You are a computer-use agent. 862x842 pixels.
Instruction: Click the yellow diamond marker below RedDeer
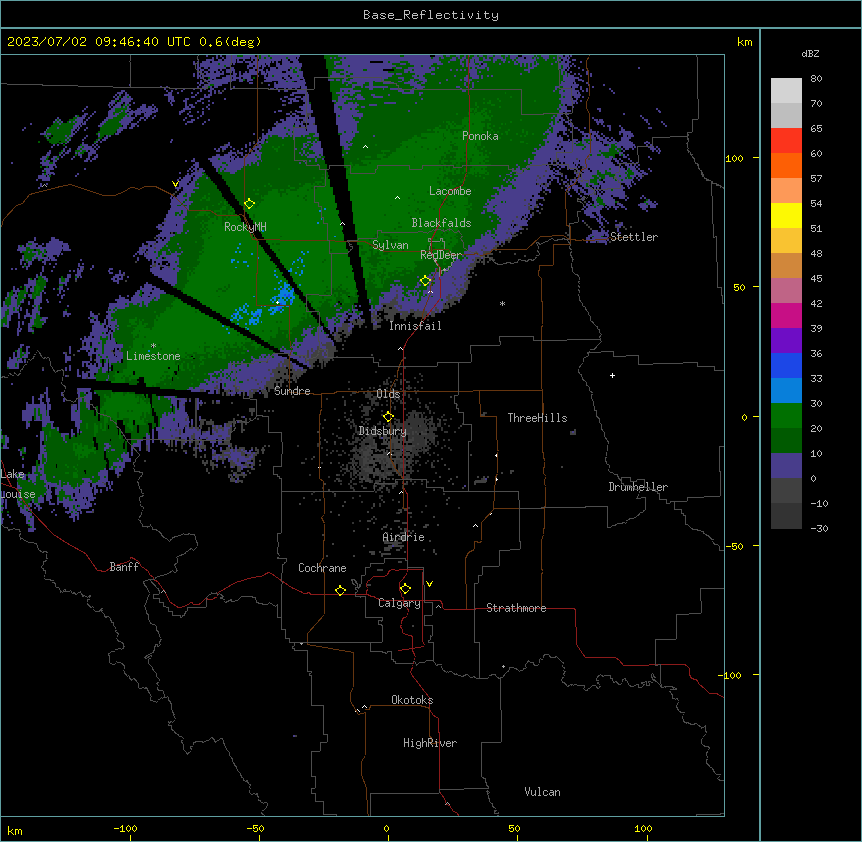tap(425, 281)
